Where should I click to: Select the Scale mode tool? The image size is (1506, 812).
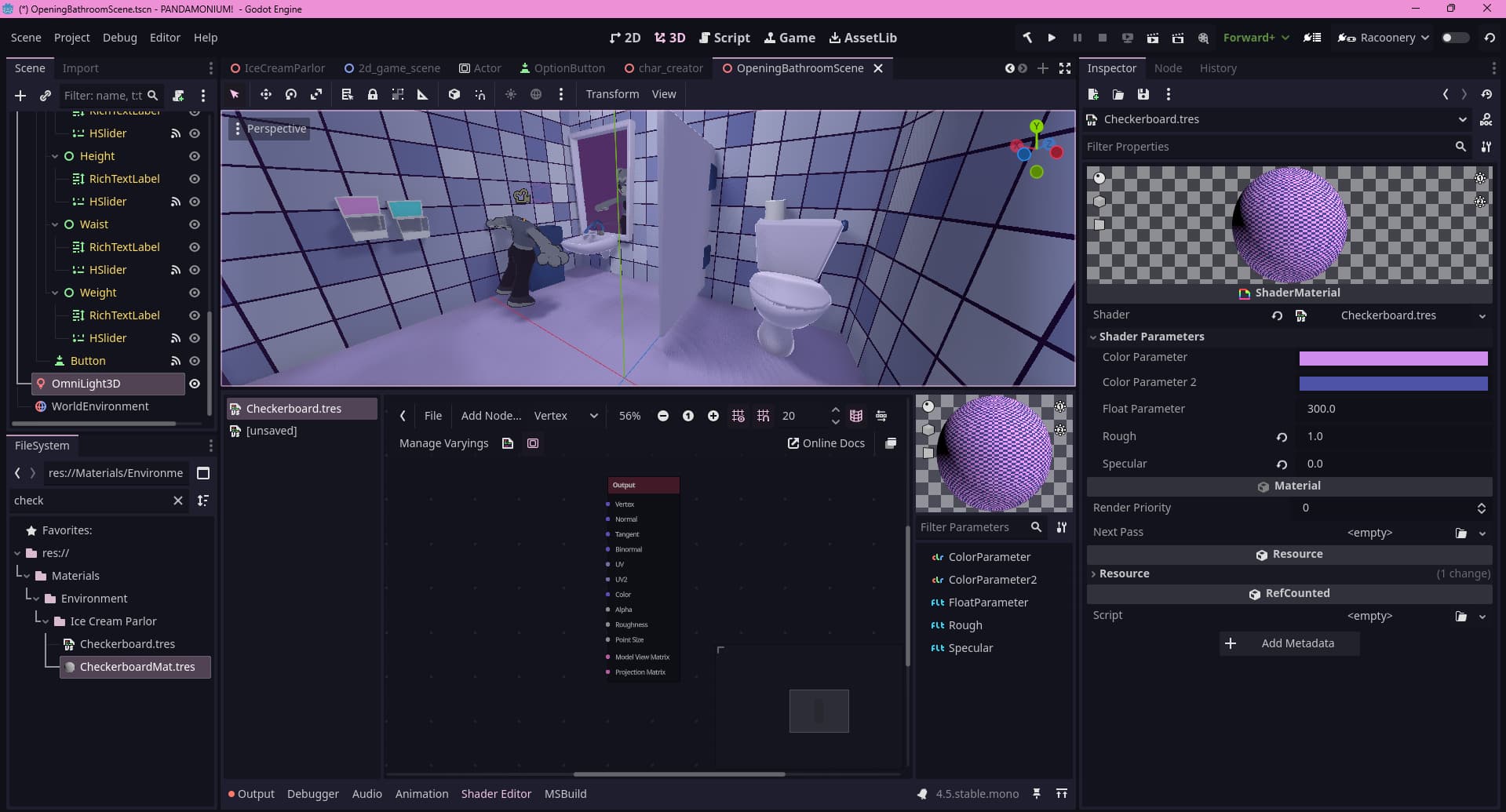(316, 94)
